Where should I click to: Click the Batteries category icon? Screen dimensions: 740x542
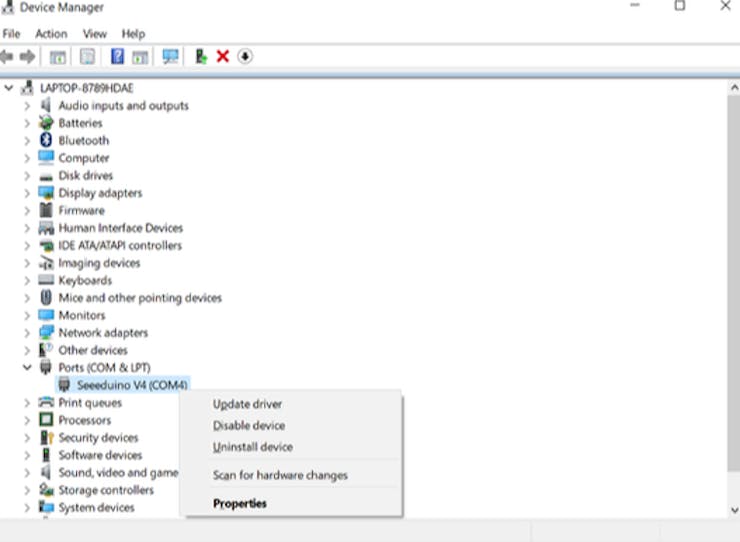pos(46,123)
